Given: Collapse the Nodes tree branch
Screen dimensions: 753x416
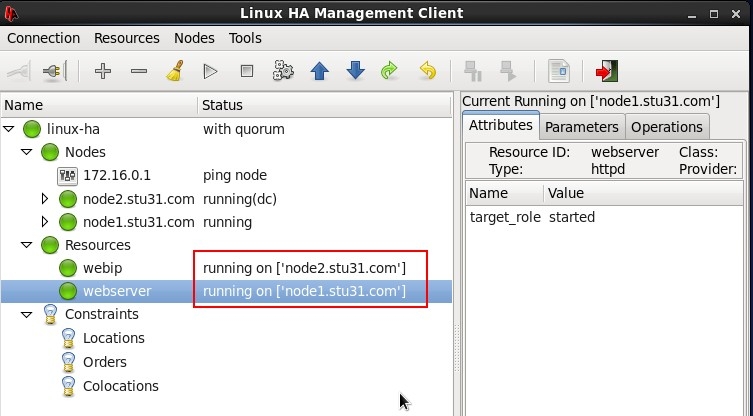Looking at the screenshot, I should tap(27, 152).
